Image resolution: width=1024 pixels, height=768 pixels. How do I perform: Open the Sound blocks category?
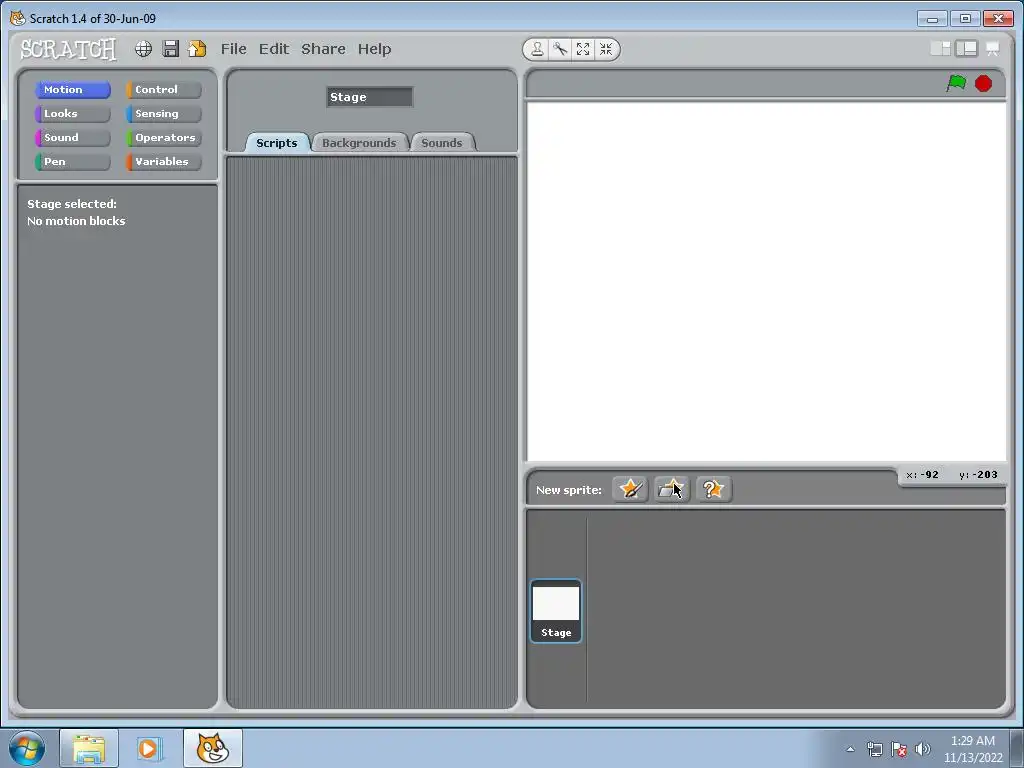(72, 138)
